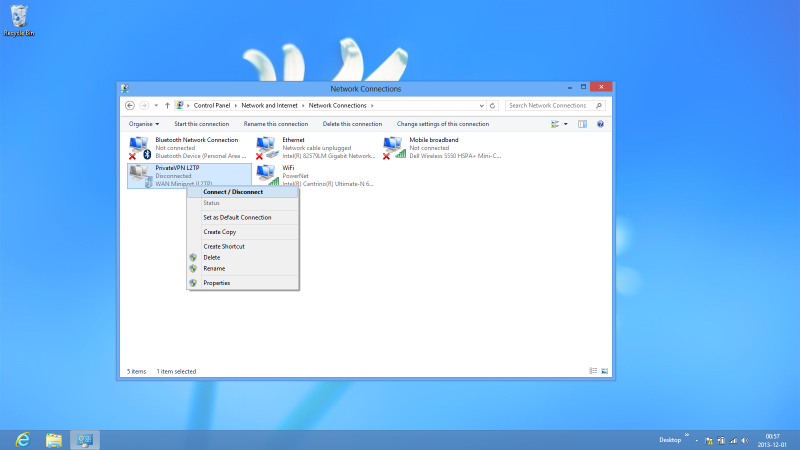Select the Ethernet adapter icon
The width and height of the screenshot is (800, 450).
coord(266,148)
